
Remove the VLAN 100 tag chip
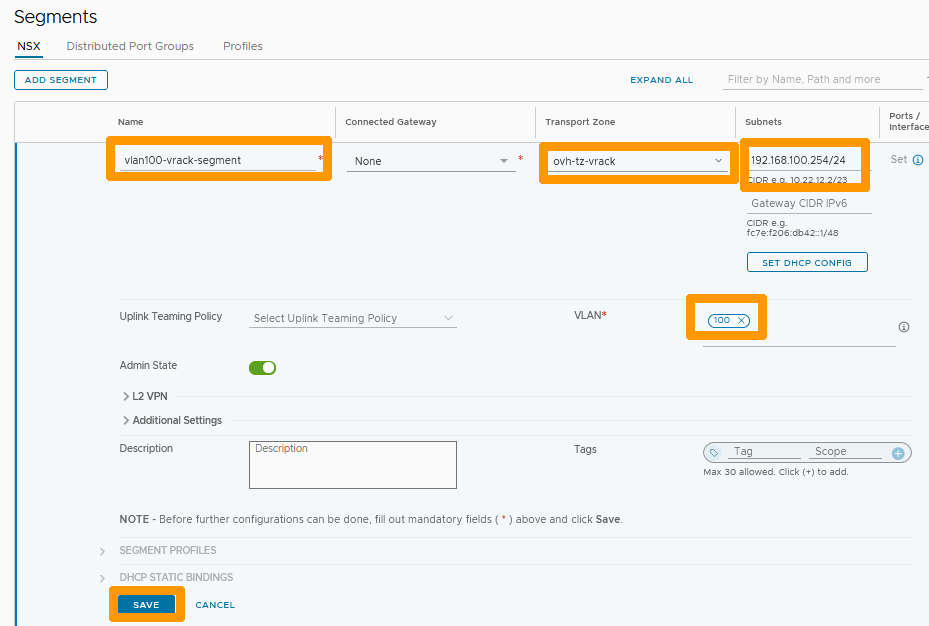742,320
